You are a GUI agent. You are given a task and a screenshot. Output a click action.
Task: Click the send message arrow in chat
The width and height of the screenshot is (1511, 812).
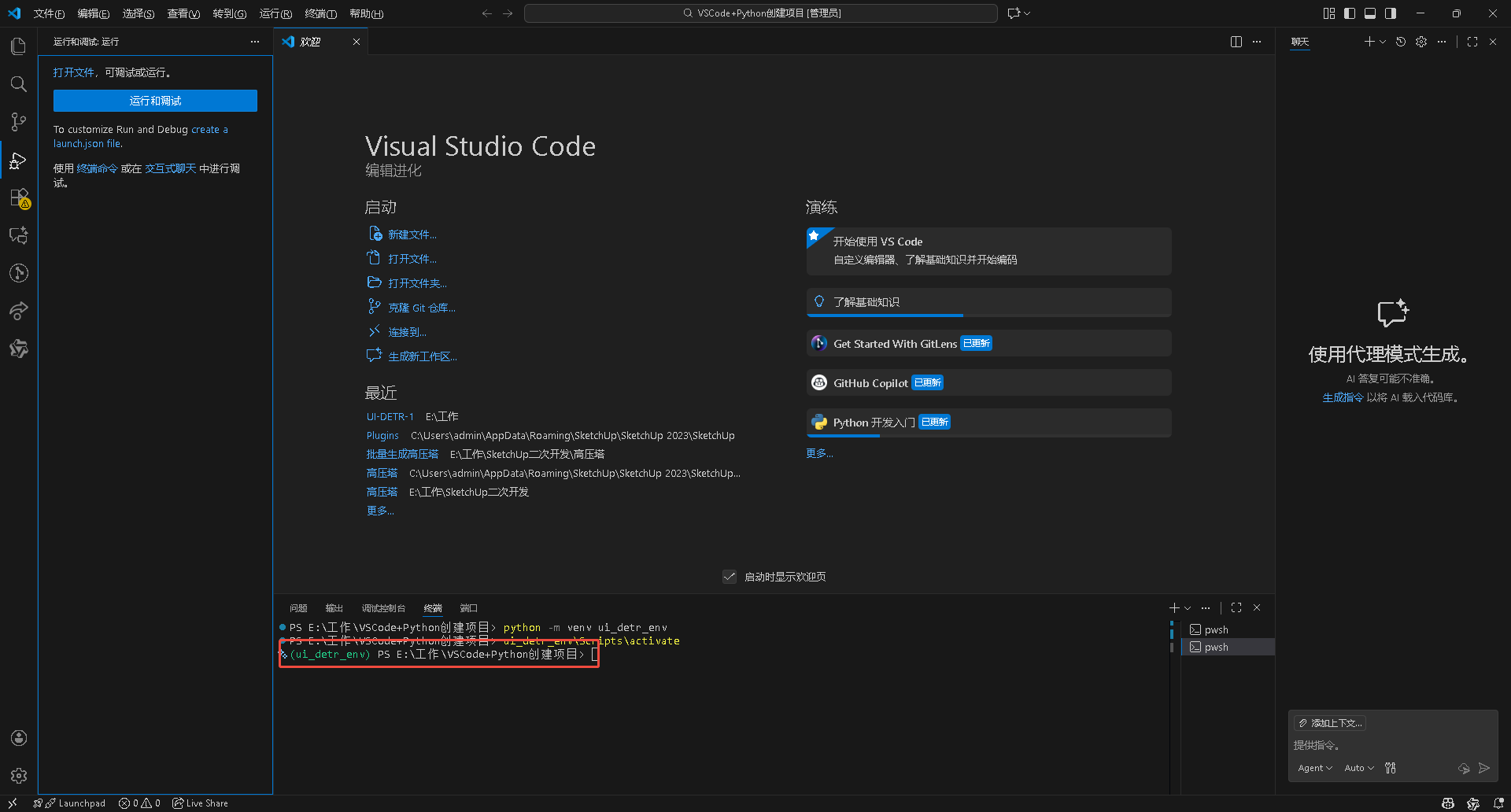tap(1484, 768)
